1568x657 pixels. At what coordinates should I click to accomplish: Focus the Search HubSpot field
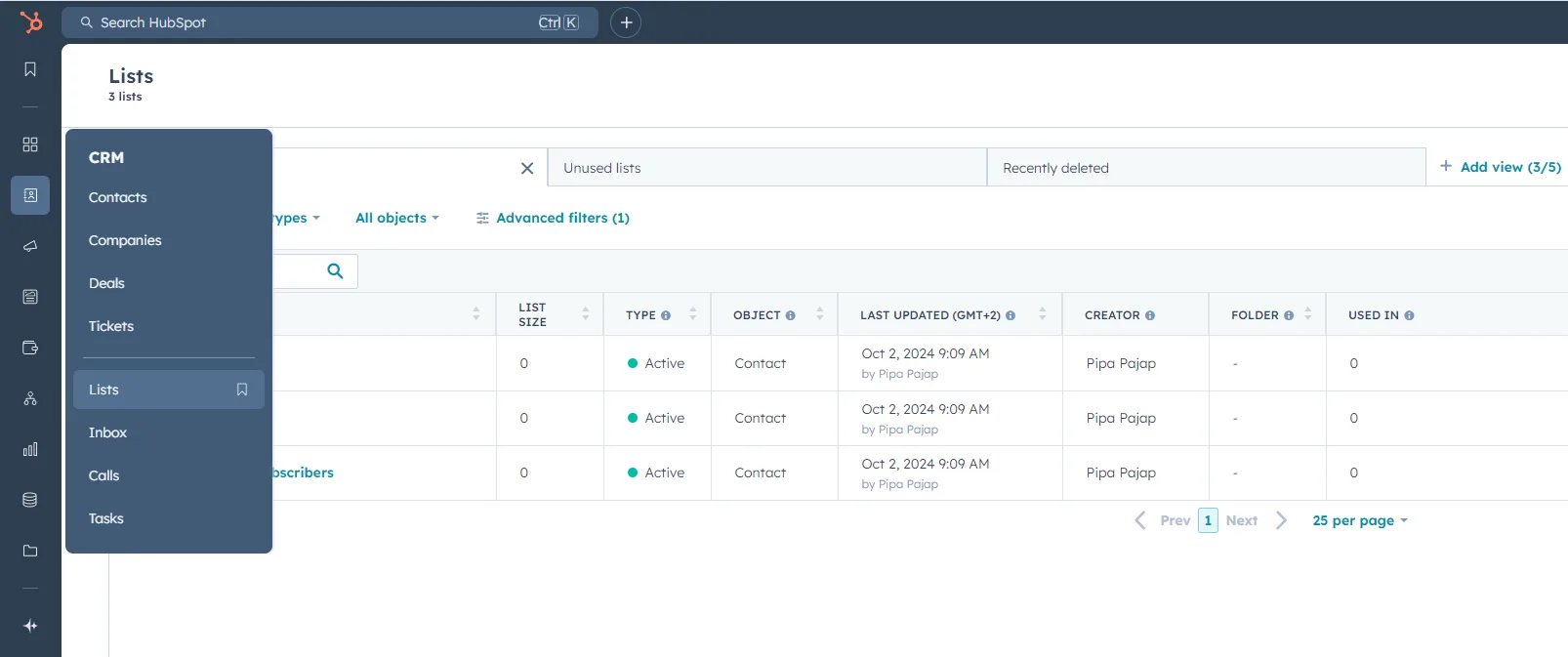[330, 22]
